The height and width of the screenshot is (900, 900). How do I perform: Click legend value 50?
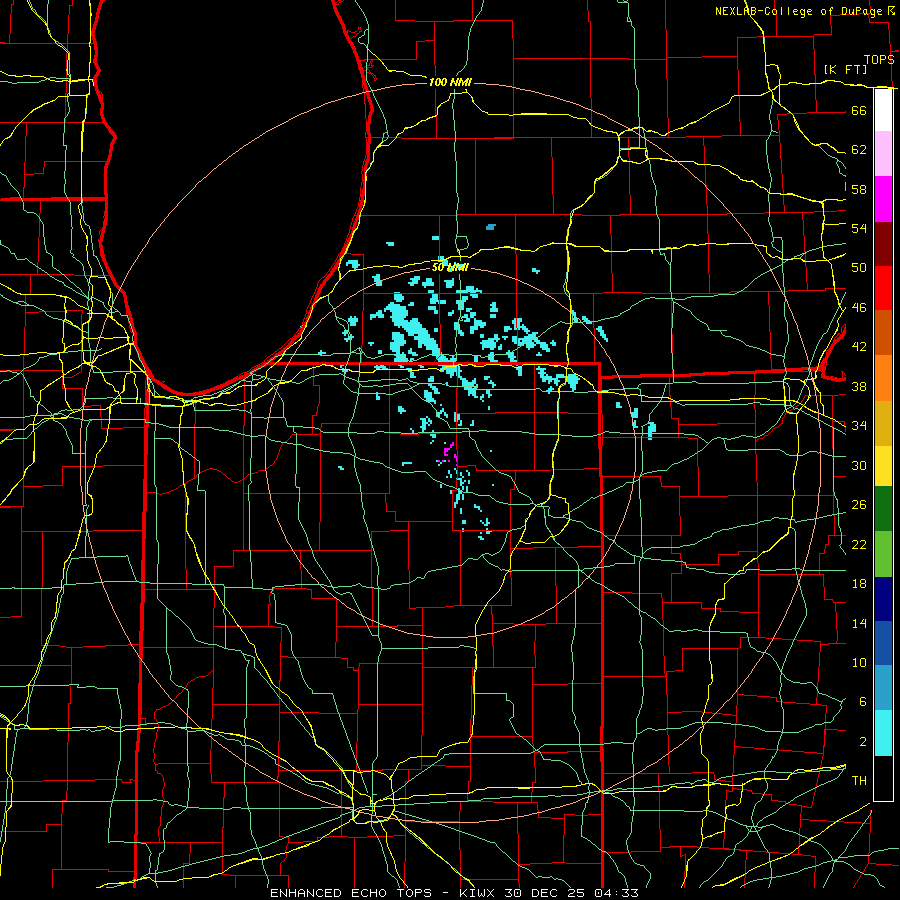[x=859, y=268]
